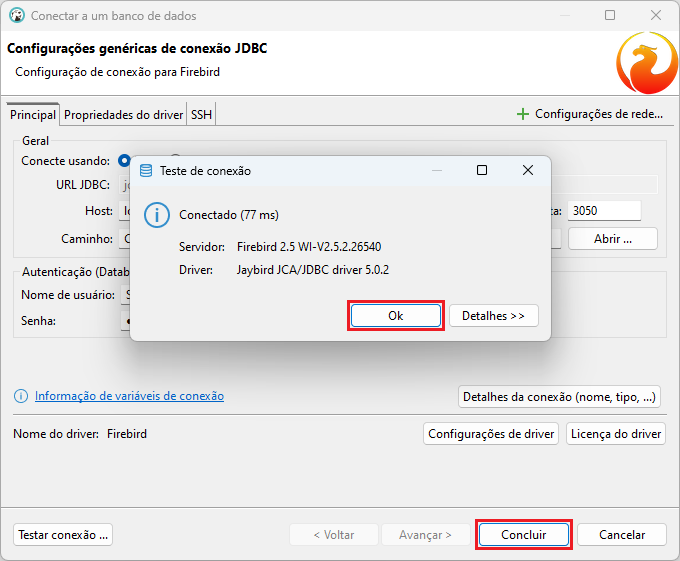This screenshot has height=561, width=680.
Task: Click driver text Jaybird JCA/JDBC driver 5.0.2
Action: [313, 270]
